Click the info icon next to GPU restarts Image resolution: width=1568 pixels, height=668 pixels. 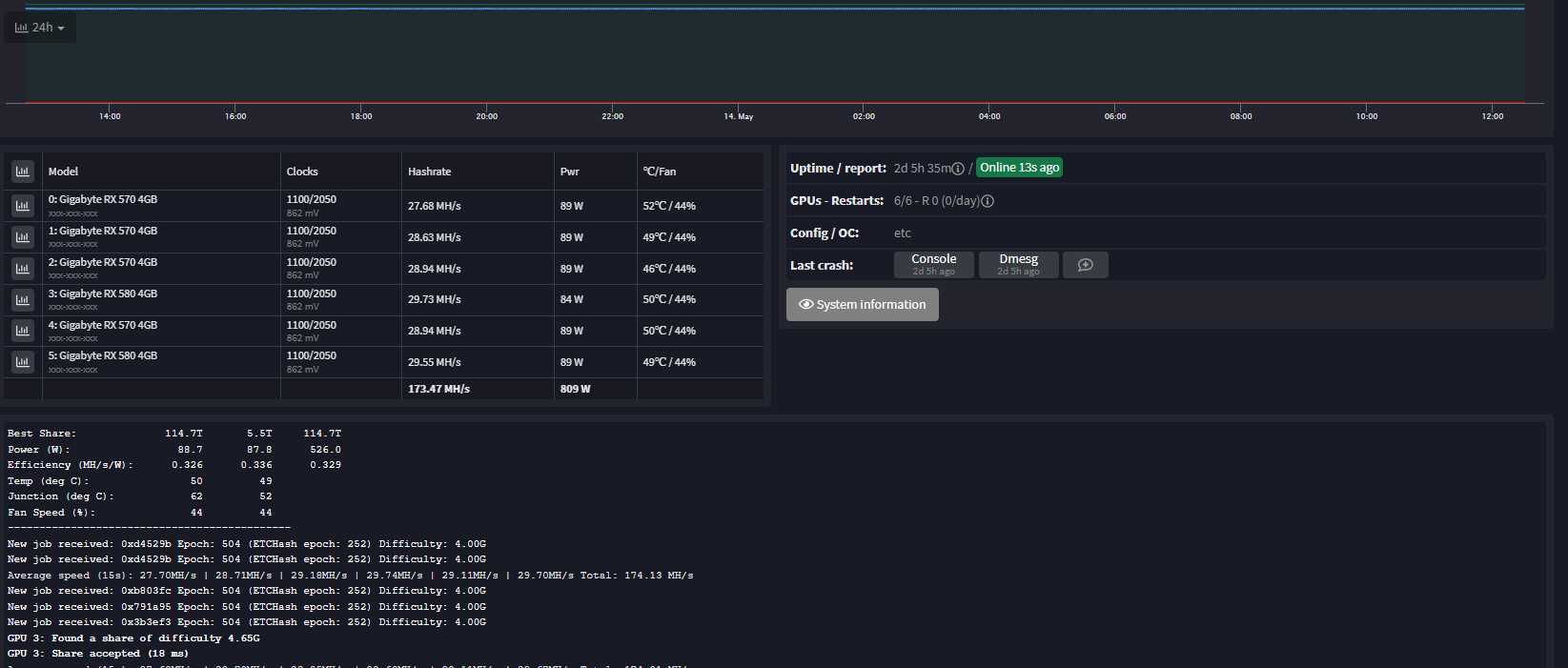point(988,201)
